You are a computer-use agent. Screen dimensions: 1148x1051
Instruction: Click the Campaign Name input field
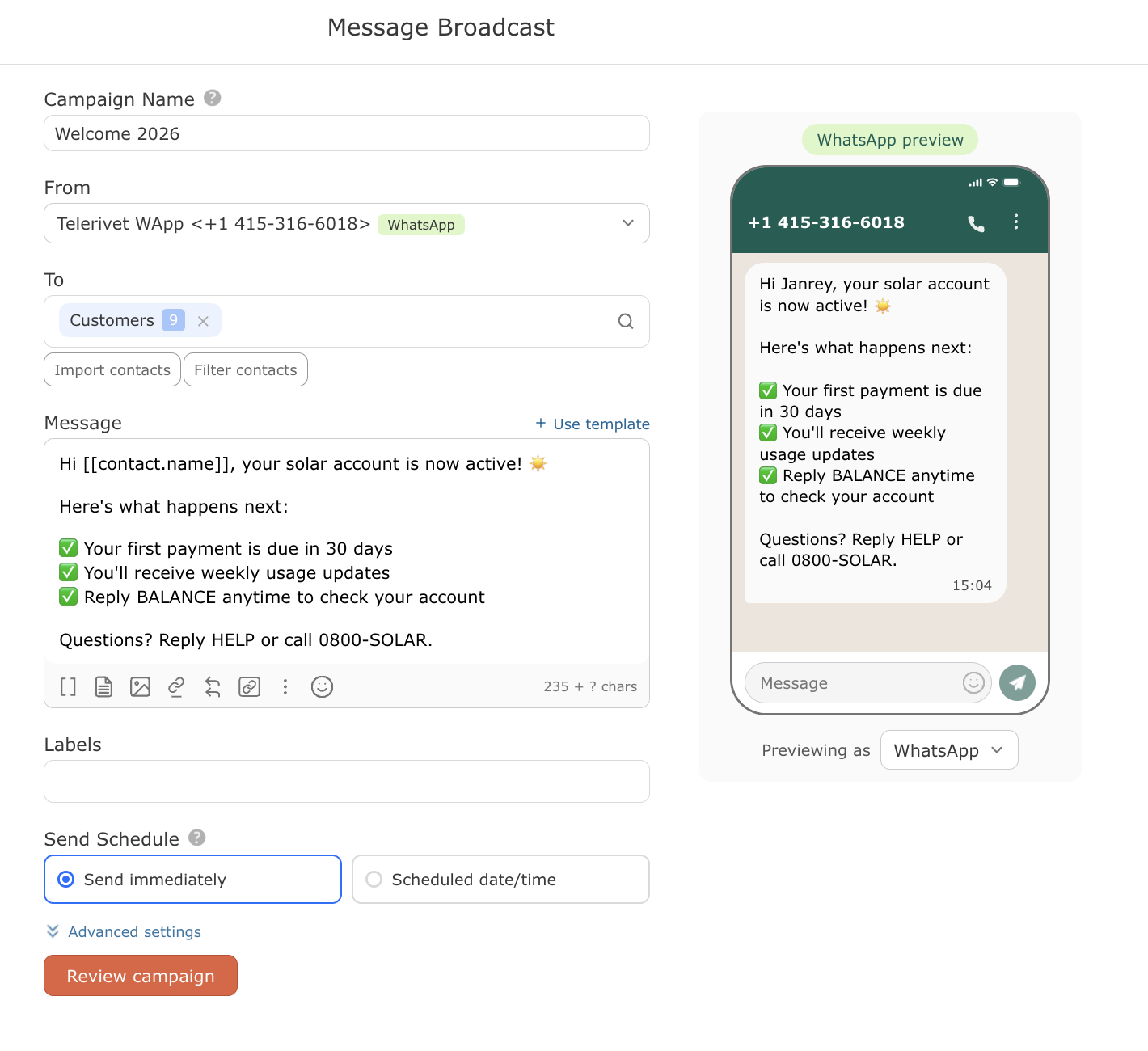click(347, 133)
